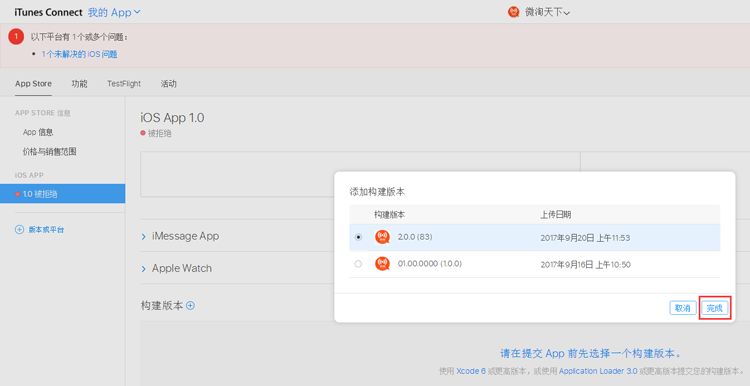Click the app icon for build 2.0.0 (83)

[x=382, y=237]
